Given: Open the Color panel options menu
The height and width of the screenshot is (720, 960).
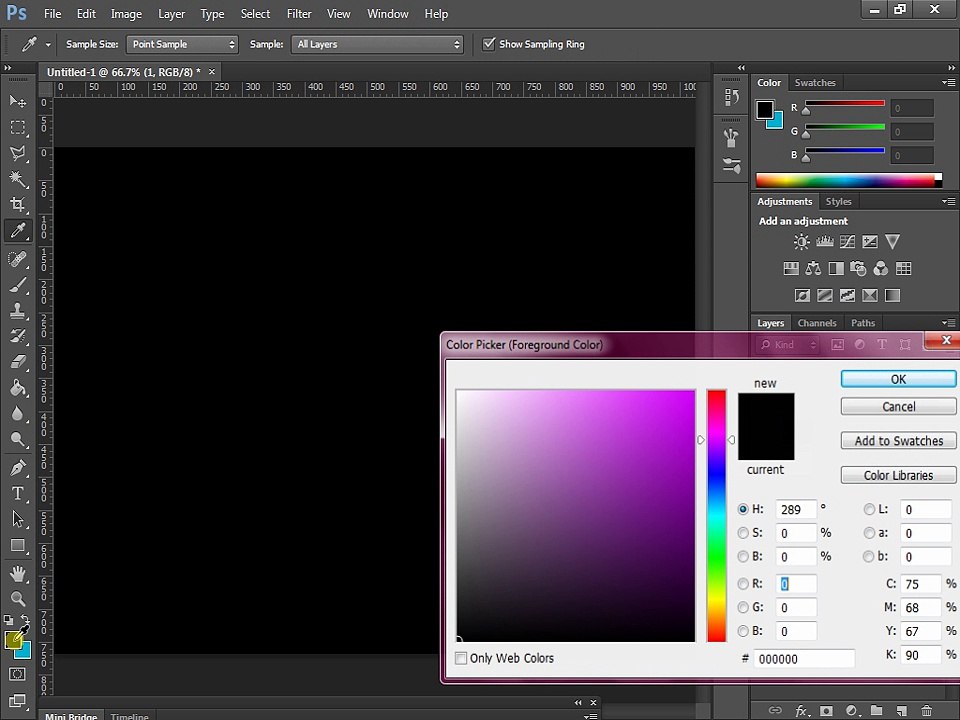Looking at the screenshot, I should (x=948, y=83).
